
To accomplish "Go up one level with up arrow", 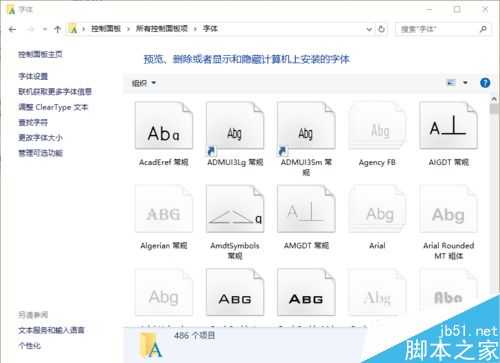I will 57,29.
